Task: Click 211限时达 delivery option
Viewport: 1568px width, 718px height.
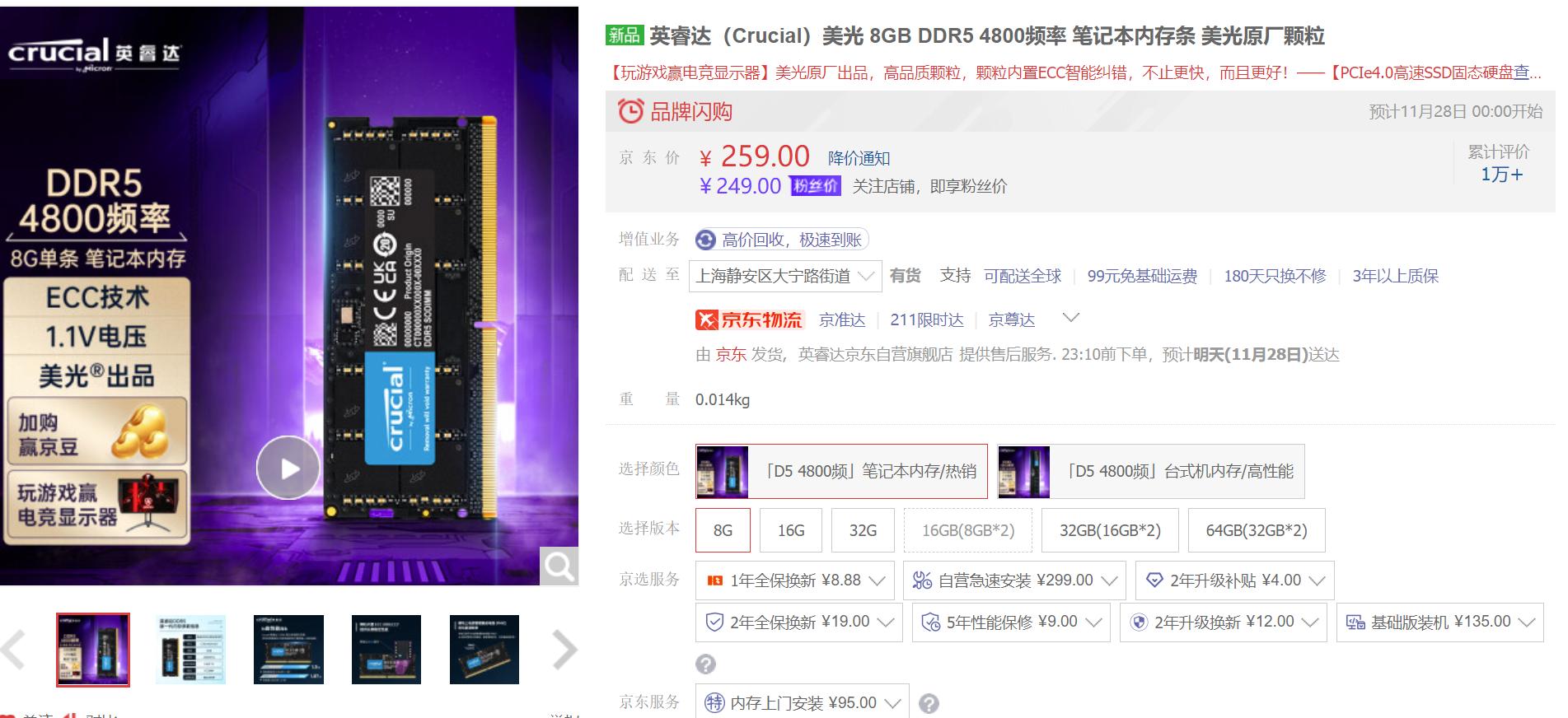Action: (x=927, y=319)
